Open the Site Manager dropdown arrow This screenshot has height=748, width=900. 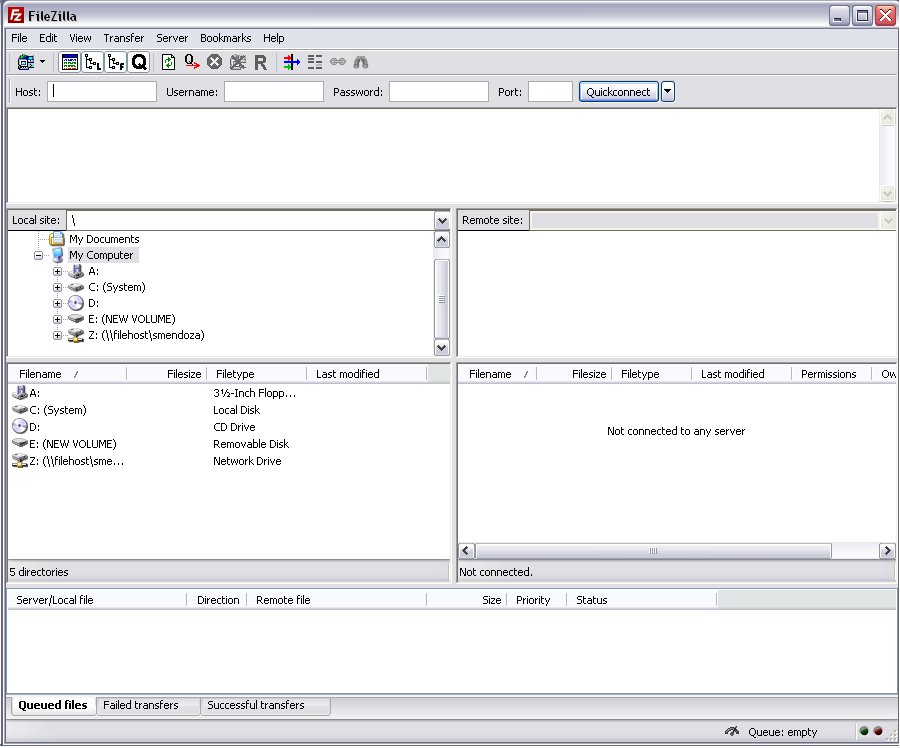pos(42,62)
